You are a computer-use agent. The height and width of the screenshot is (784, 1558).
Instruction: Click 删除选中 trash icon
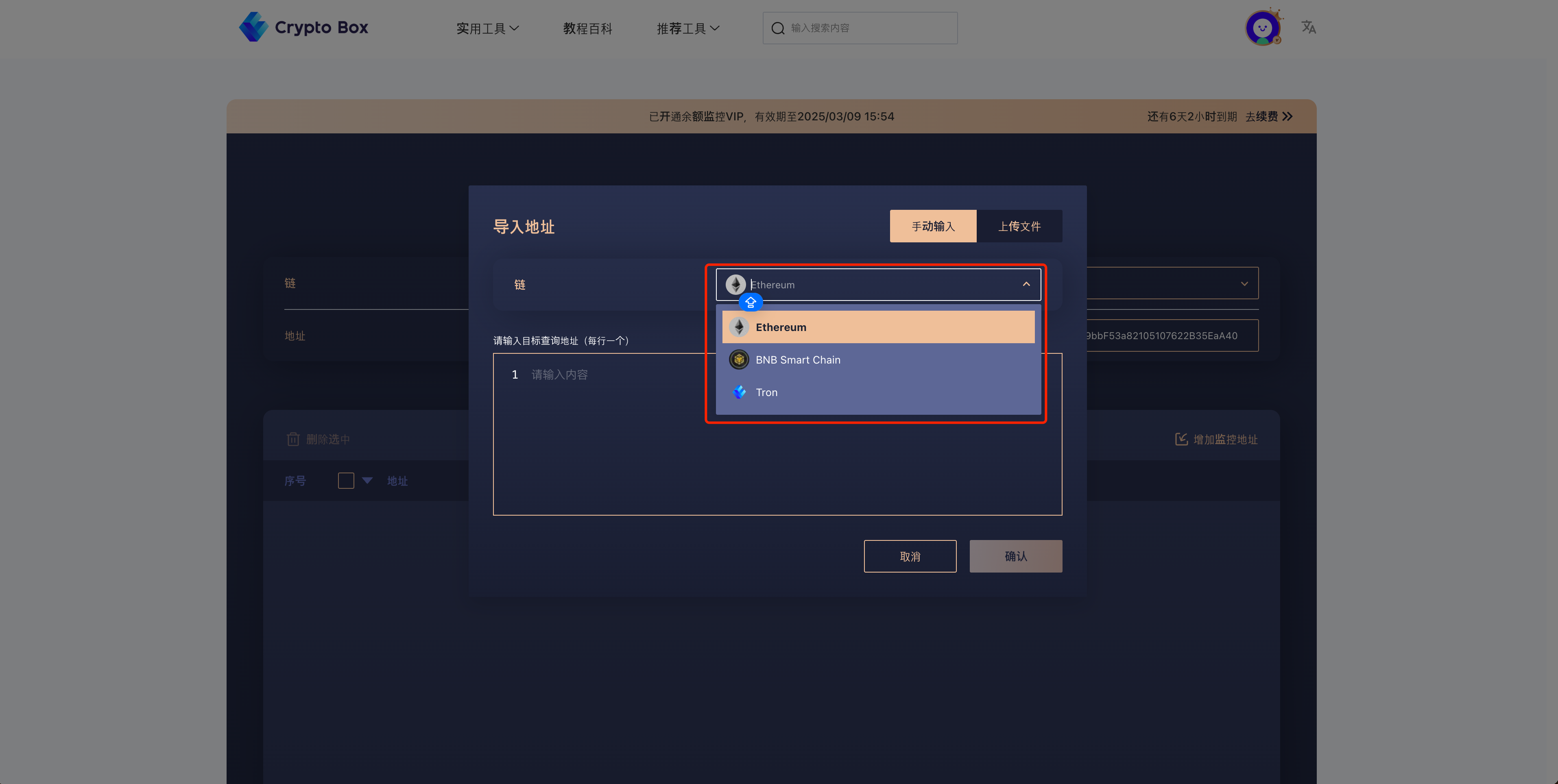[x=293, y=440]
